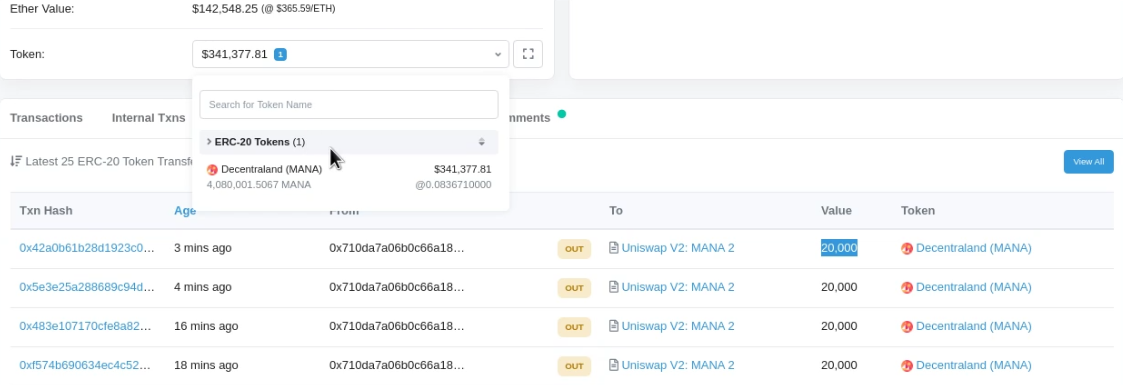Click From address in the 3 mins ago row
This screenshot has height=385, width=1123.
397,248
